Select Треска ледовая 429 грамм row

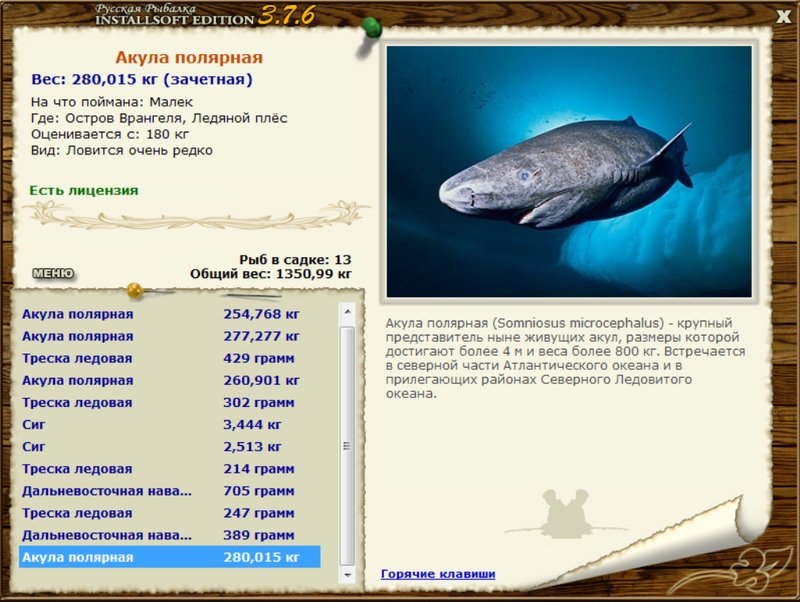pyautogui.click(x=169, y=358)
